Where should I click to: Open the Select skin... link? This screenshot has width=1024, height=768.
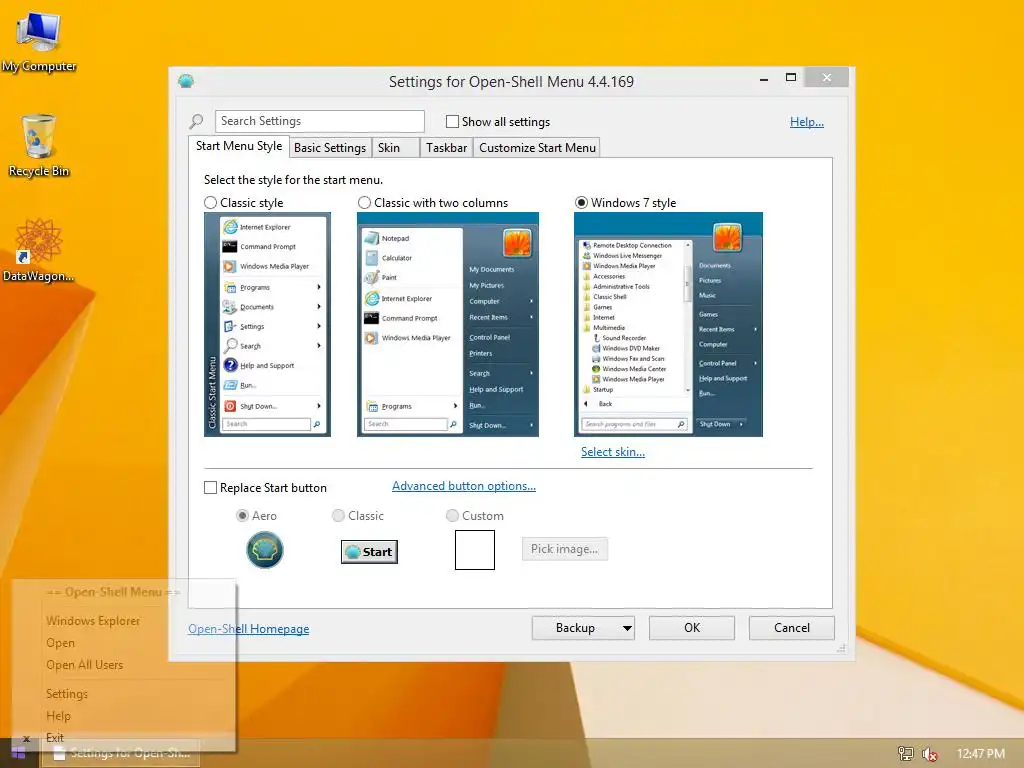pos(613,452)
